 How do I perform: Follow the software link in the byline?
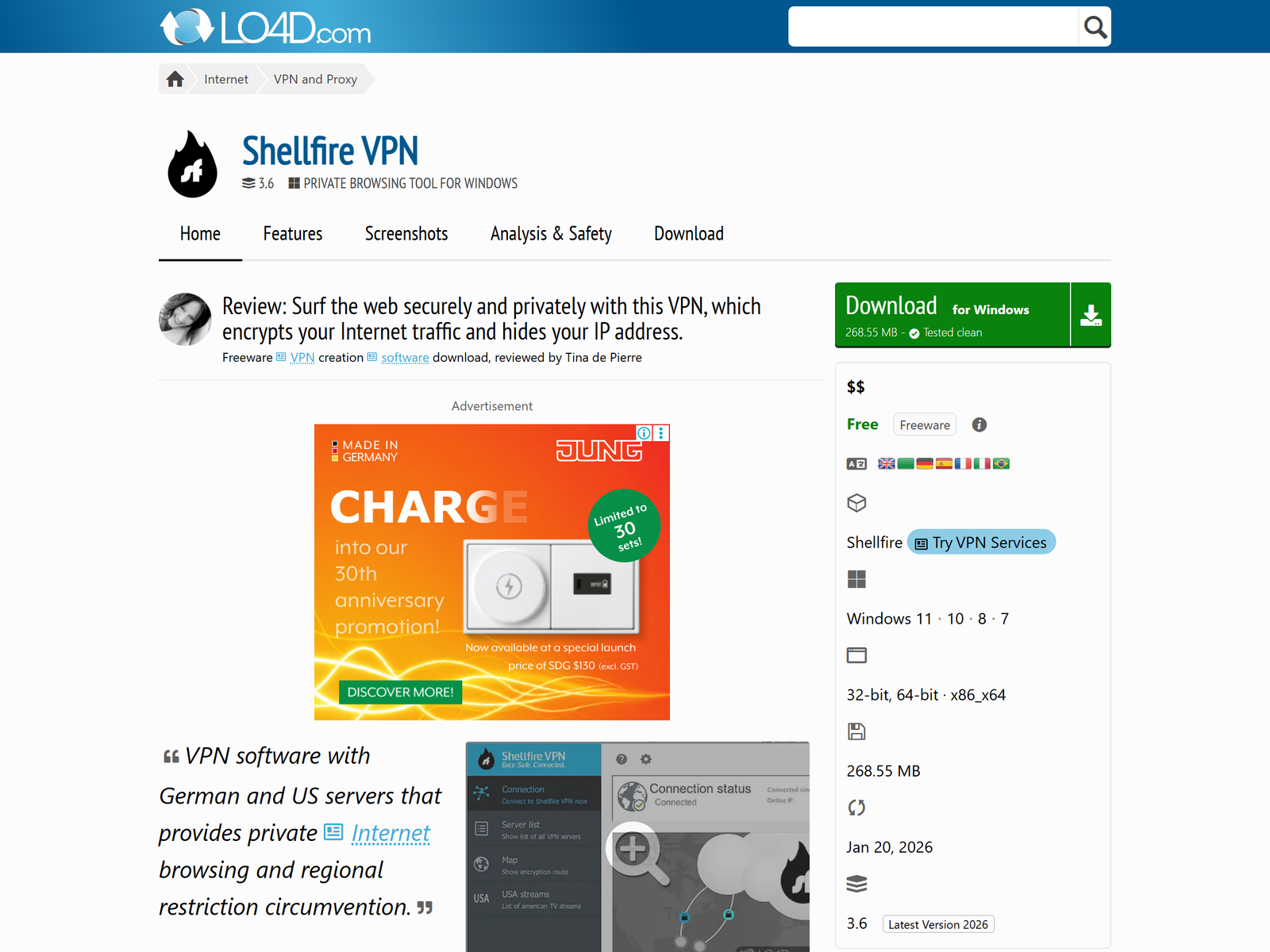coord(405,358)
